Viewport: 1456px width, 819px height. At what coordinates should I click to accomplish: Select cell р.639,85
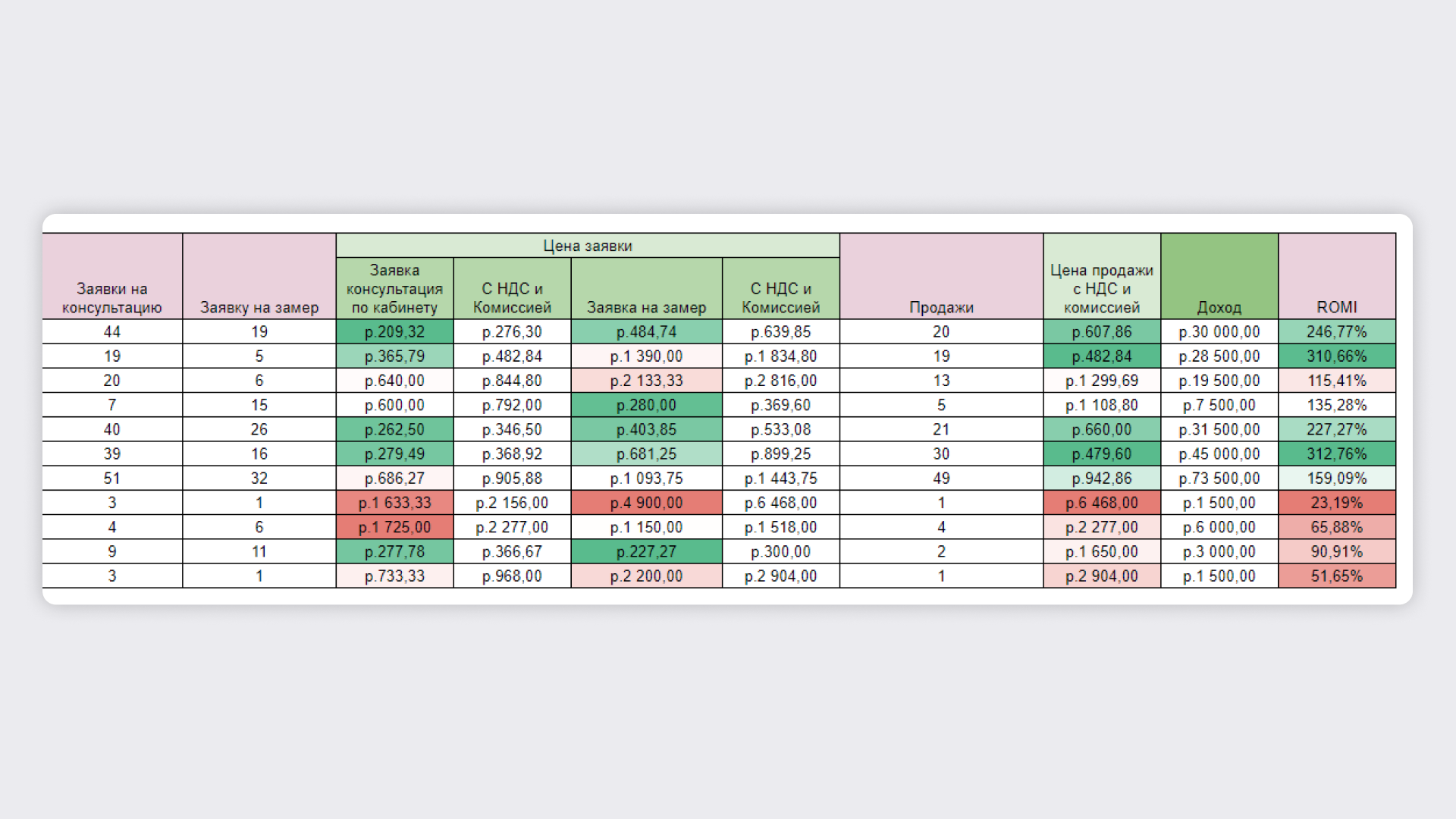781,331
